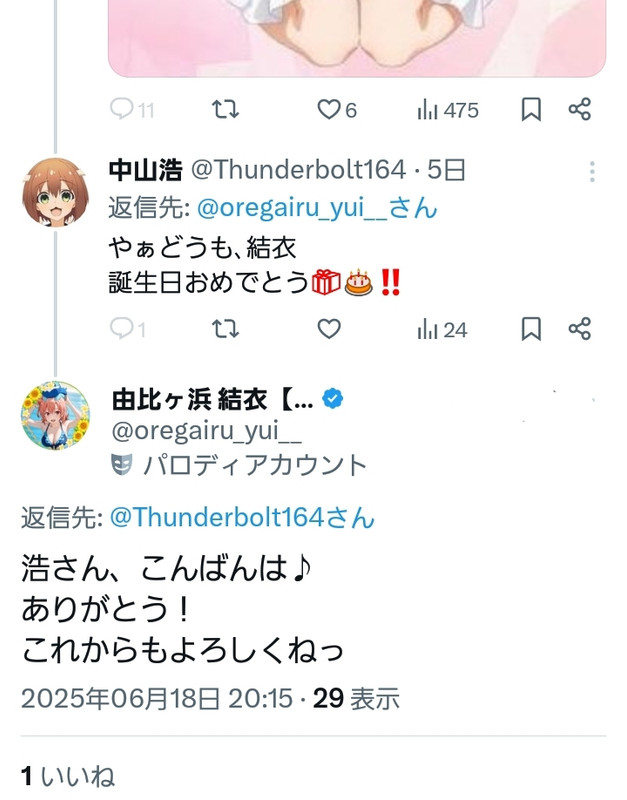Repost the post with 475 views
The width and height of the screenshot is (627, 800).
(x=225, y=110)
